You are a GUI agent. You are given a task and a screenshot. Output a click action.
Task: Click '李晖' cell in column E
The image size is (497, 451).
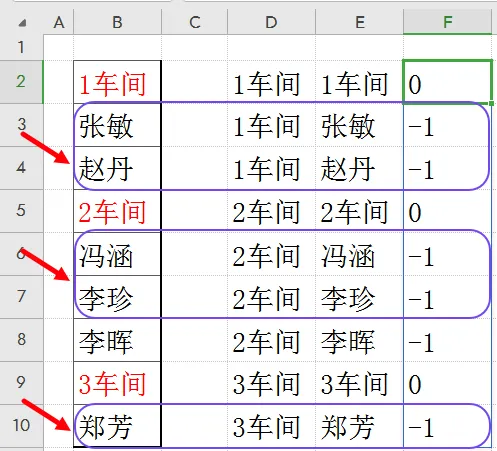tap(359, 340)
